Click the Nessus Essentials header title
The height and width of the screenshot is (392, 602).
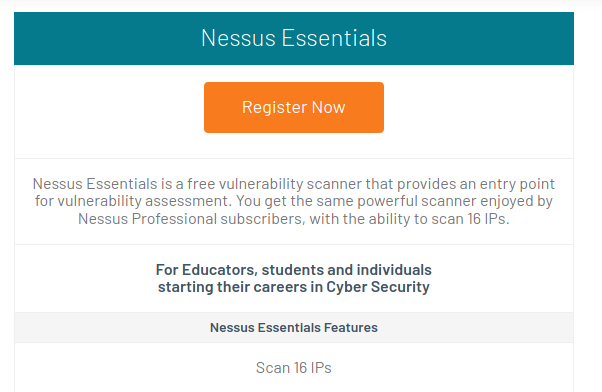[294, 38]
